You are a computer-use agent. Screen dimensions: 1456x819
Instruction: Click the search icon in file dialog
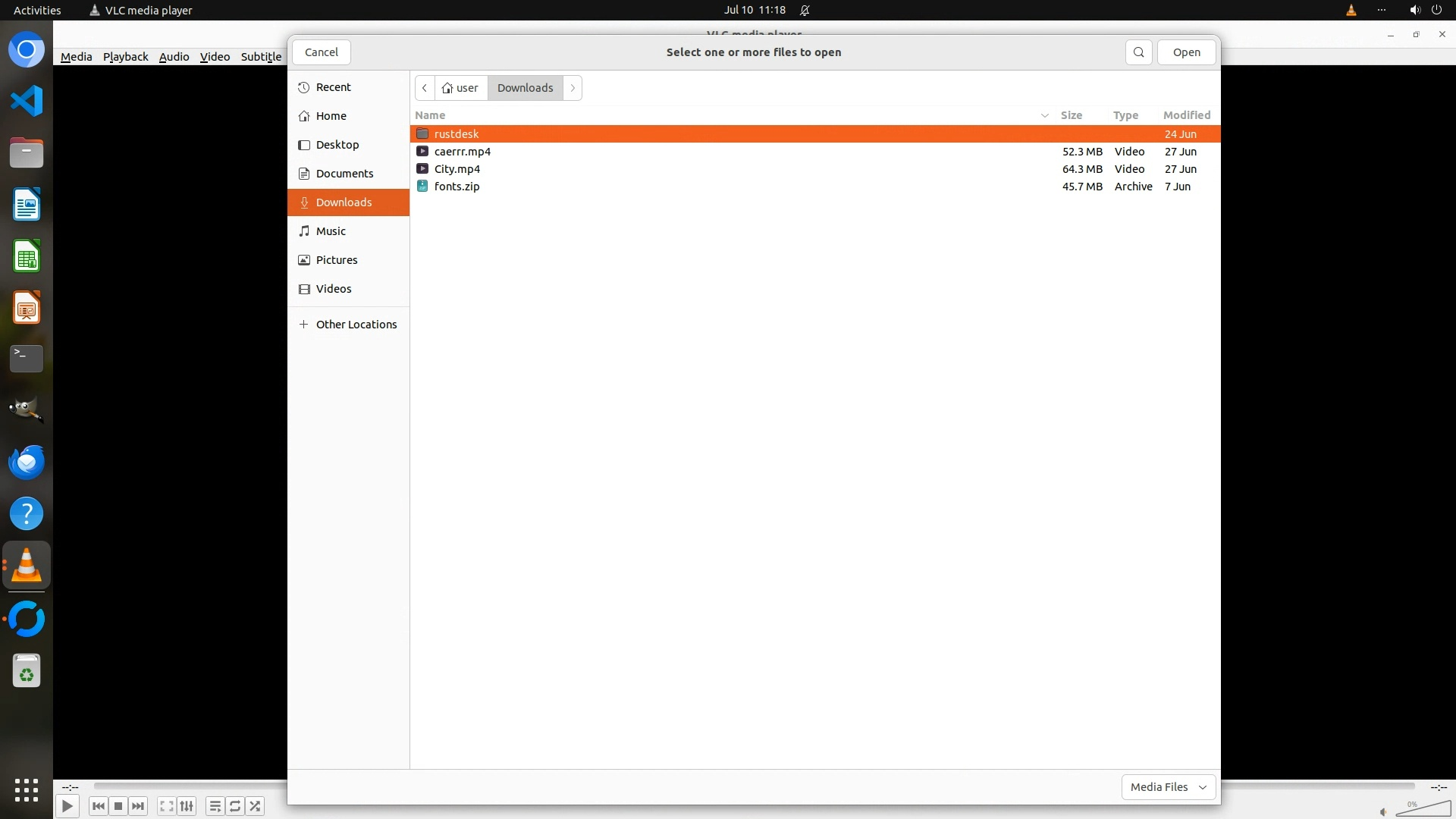point(1138,52)
